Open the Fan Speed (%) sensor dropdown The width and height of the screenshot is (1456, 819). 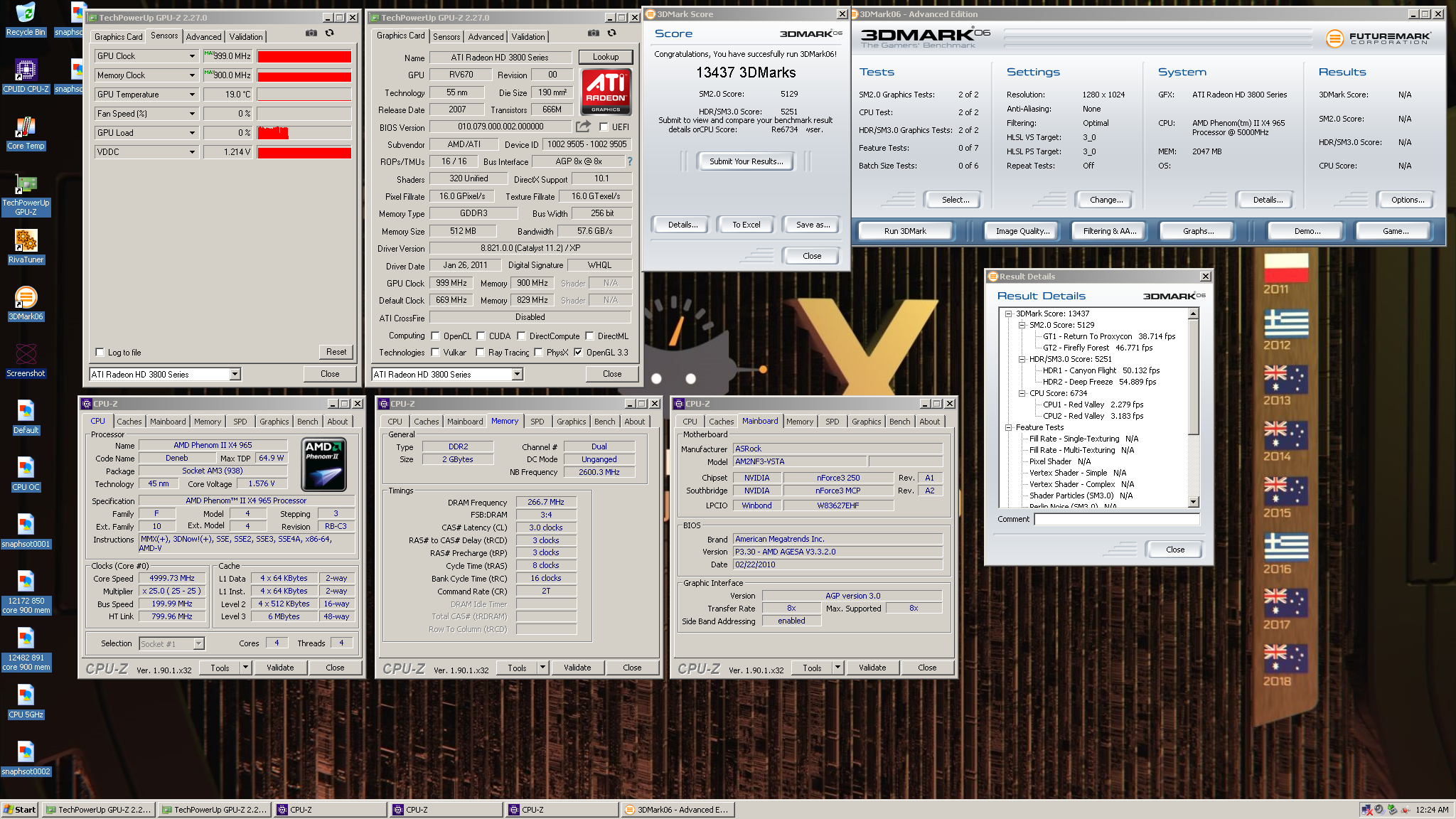192,114
